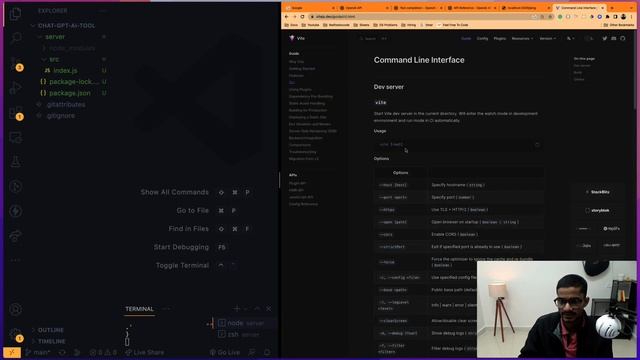640x360 pixels.
Task: Open the Extensions view with badge
Action: pos(16,113)
